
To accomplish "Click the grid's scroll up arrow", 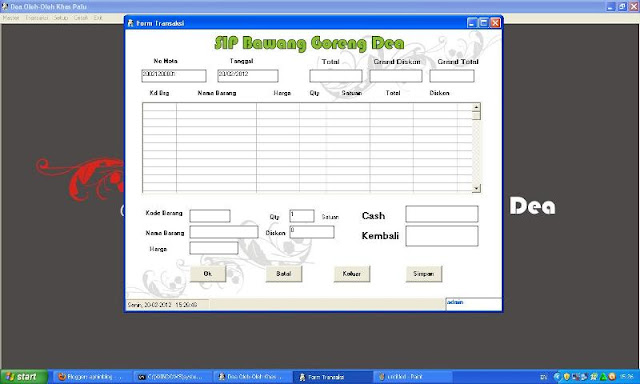I will 476,107.
